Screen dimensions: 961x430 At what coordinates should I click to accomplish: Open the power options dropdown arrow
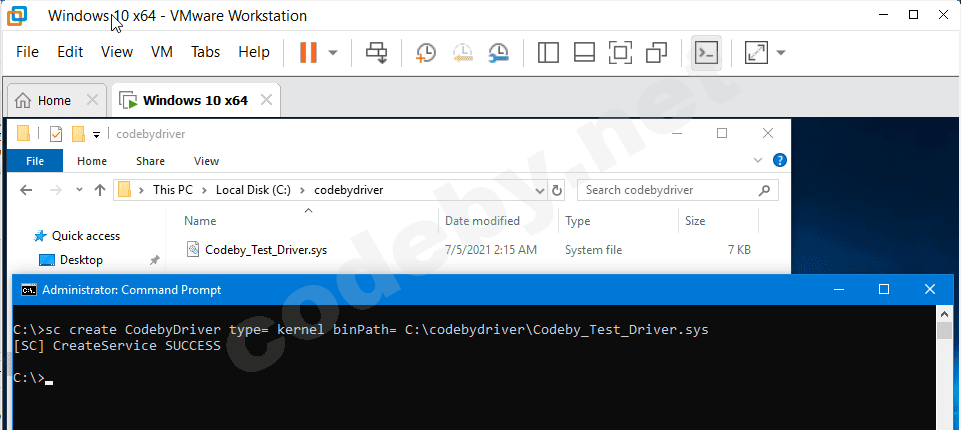[x=333, y=53]
